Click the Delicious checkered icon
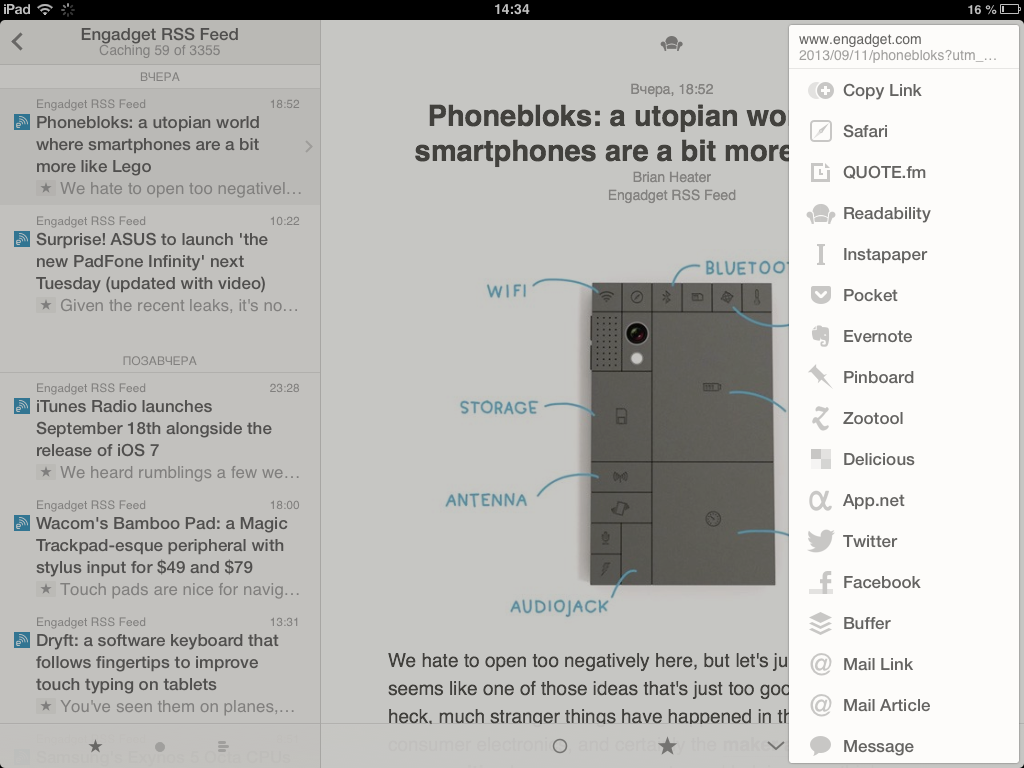1024x768 pixels. 820,459
